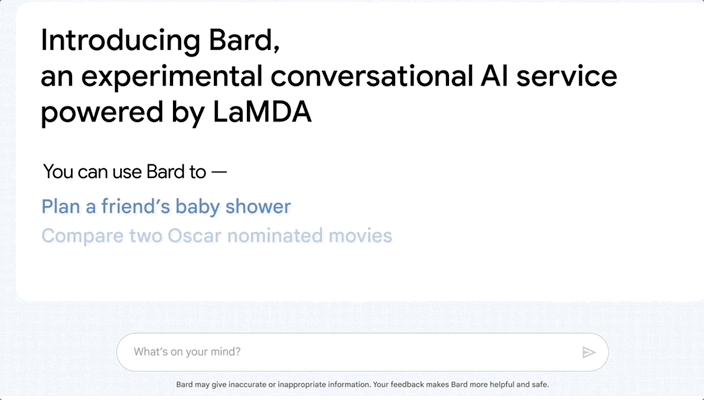
Task: Click the "Introducing Bard," heading line
Action: 160,40
